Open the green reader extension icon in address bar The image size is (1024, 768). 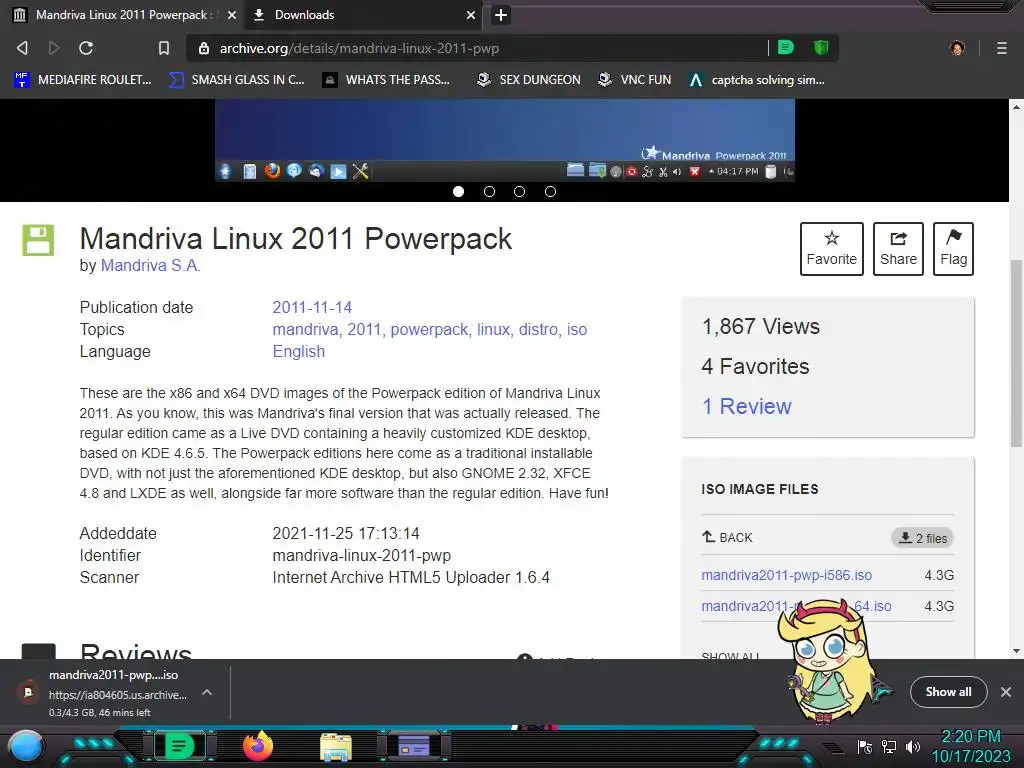(786, 48)
